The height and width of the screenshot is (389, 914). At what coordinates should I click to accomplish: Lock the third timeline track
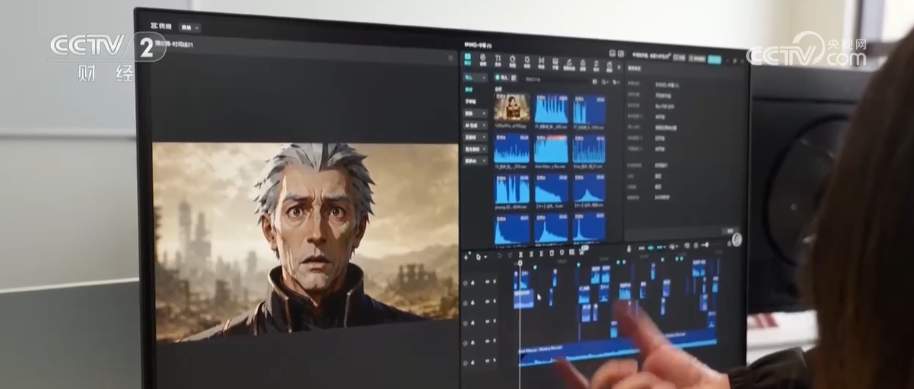473,322
